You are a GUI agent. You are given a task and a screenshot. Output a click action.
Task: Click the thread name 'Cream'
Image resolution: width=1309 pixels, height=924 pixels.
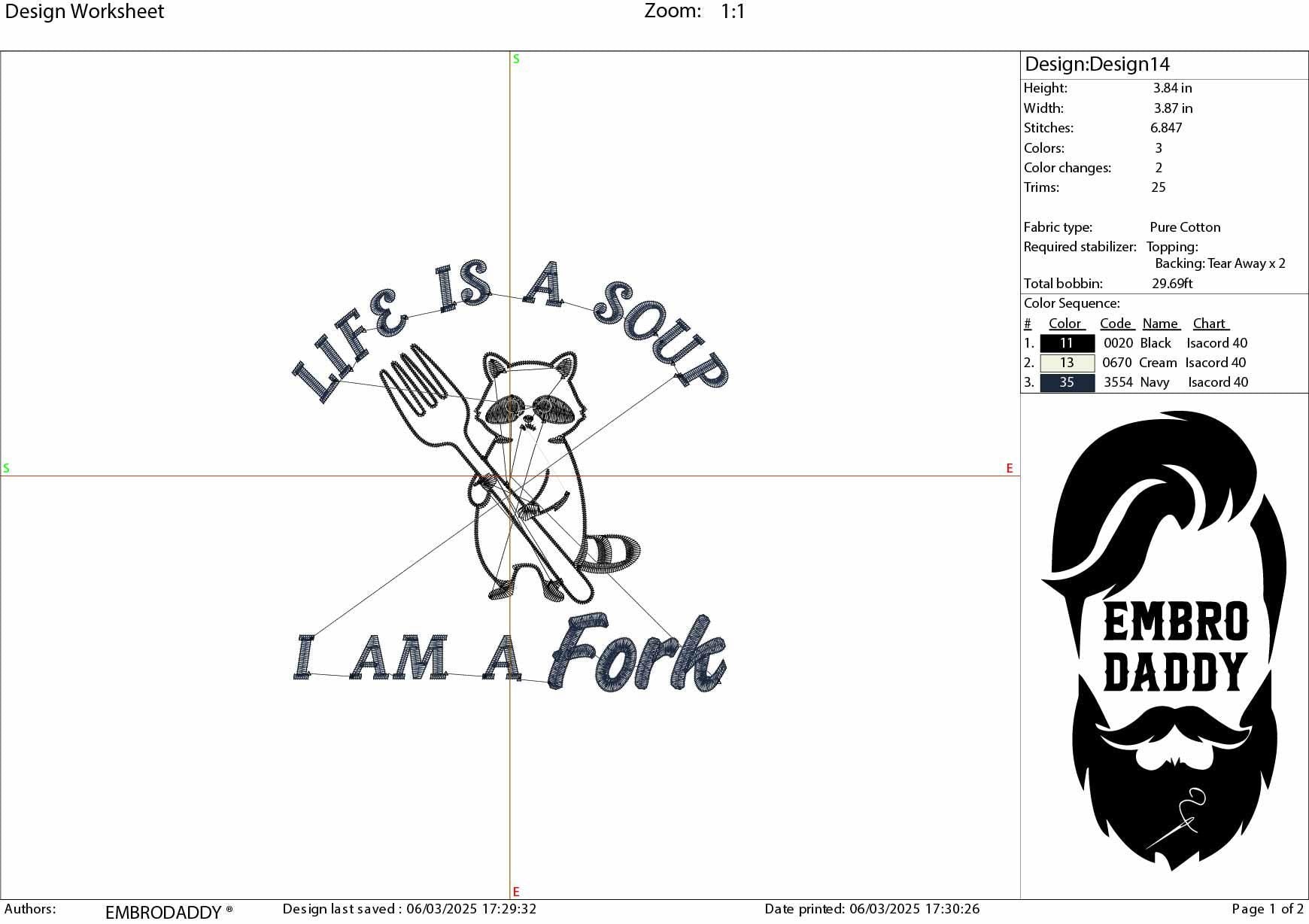point(1158,363)
